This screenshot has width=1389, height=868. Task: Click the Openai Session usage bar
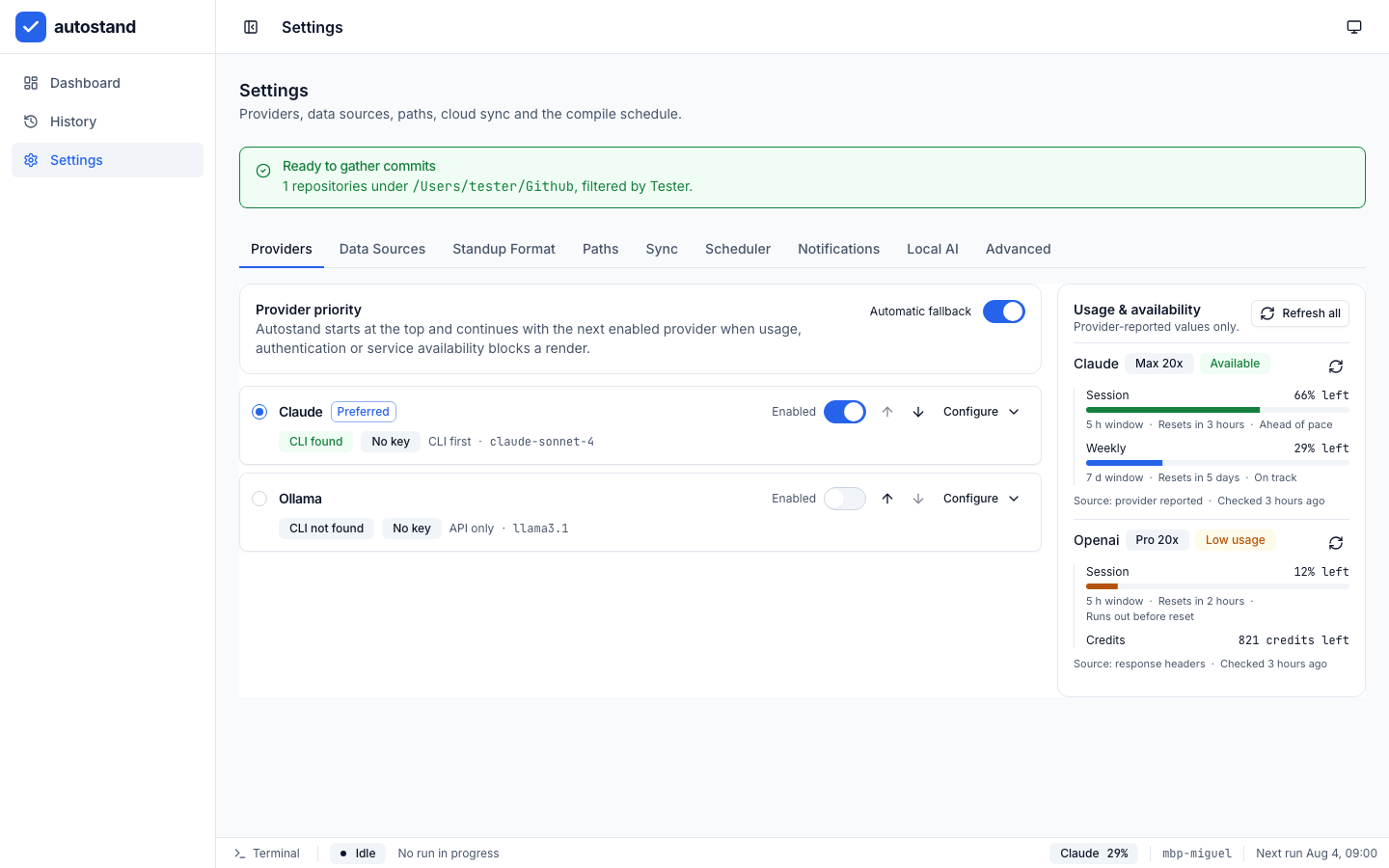tap(1217, 586)
